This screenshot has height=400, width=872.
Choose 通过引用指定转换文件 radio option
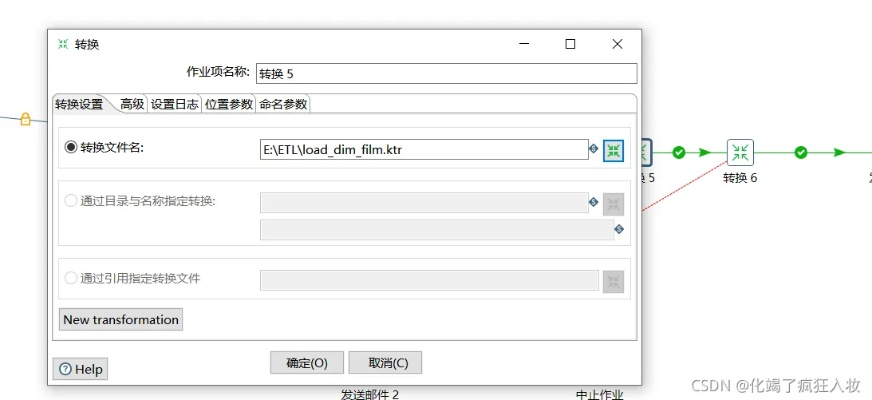pyautogui.click(x=71, y=278)
